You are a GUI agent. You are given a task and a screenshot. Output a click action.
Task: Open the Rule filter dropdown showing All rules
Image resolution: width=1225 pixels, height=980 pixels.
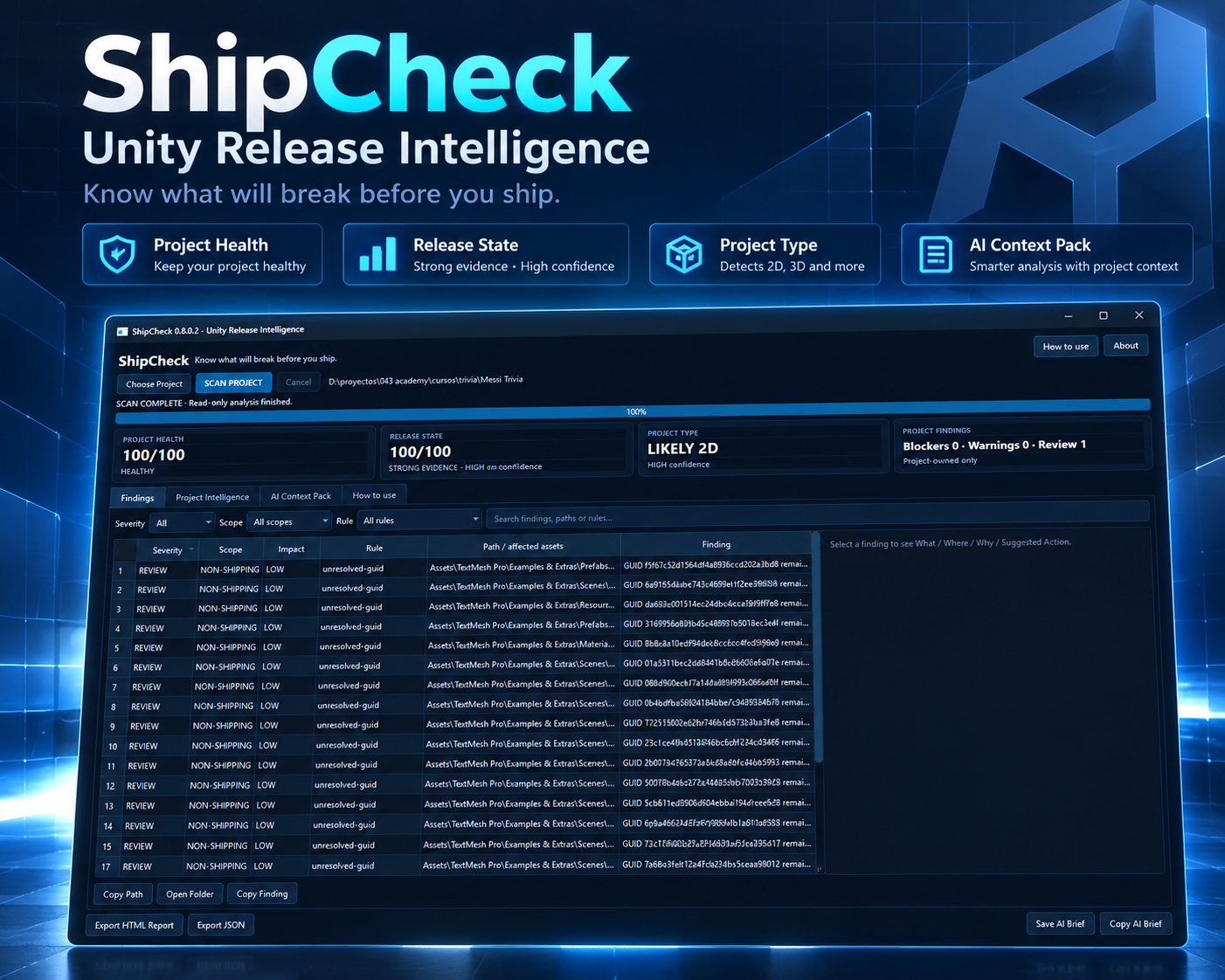coord(419,520)
